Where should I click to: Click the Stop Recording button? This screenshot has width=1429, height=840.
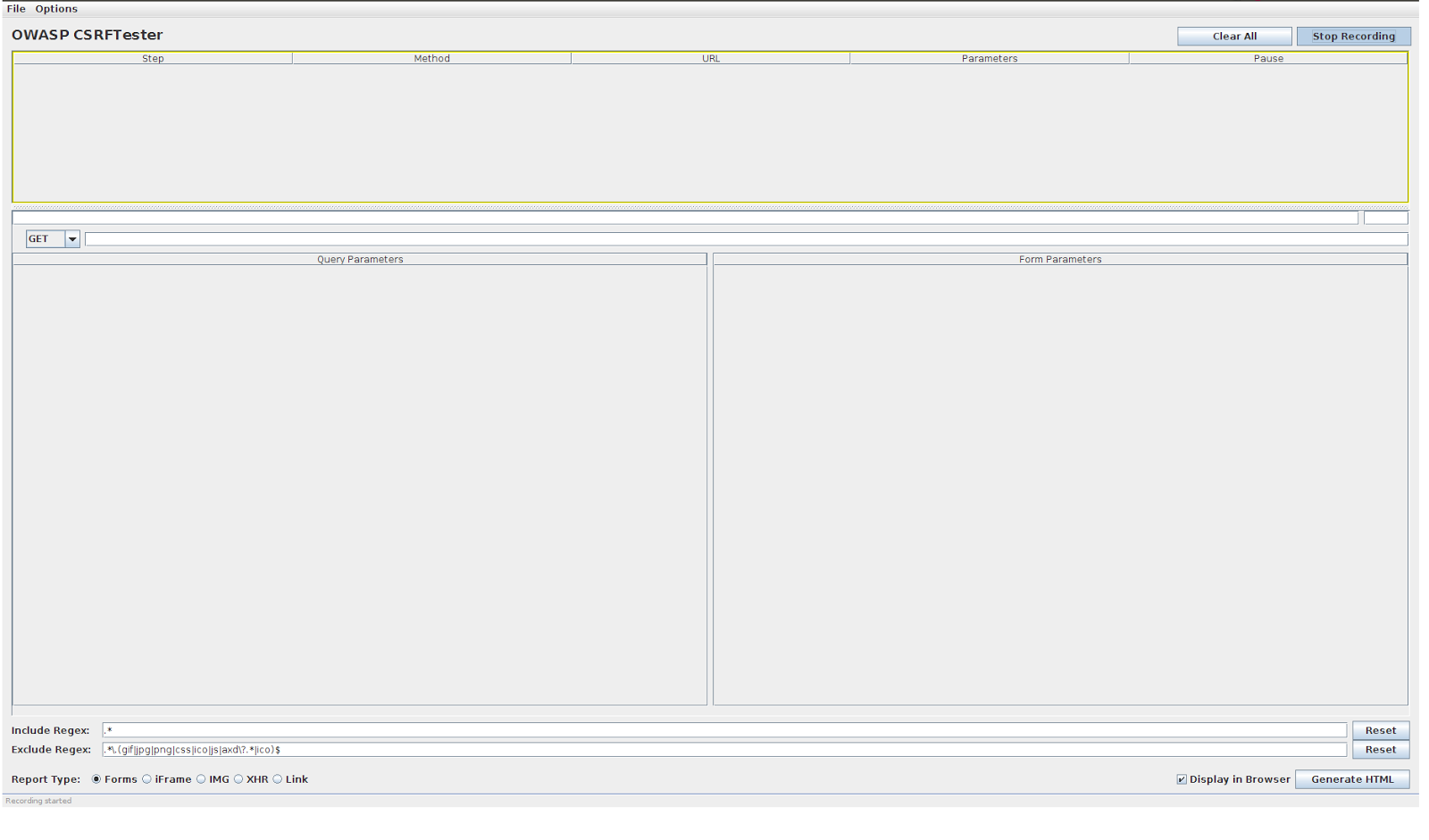[x=1353, y=36]
